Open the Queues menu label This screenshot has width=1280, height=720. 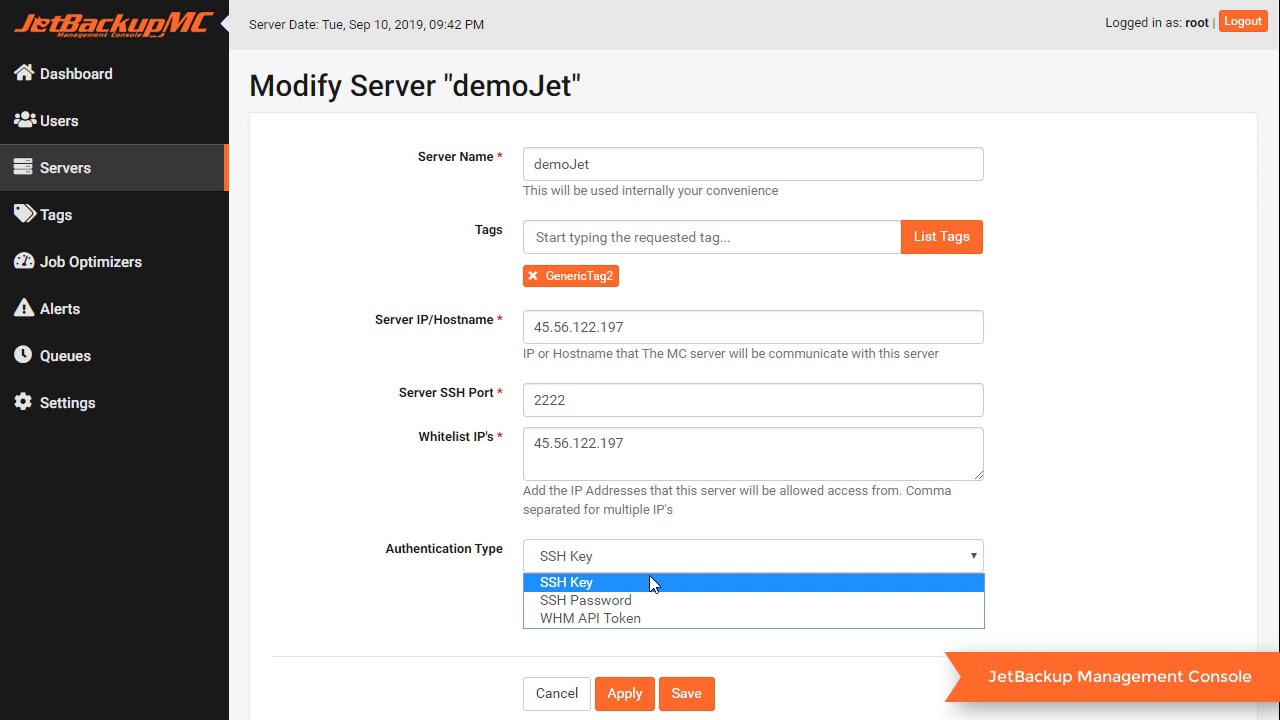(65, 356)
